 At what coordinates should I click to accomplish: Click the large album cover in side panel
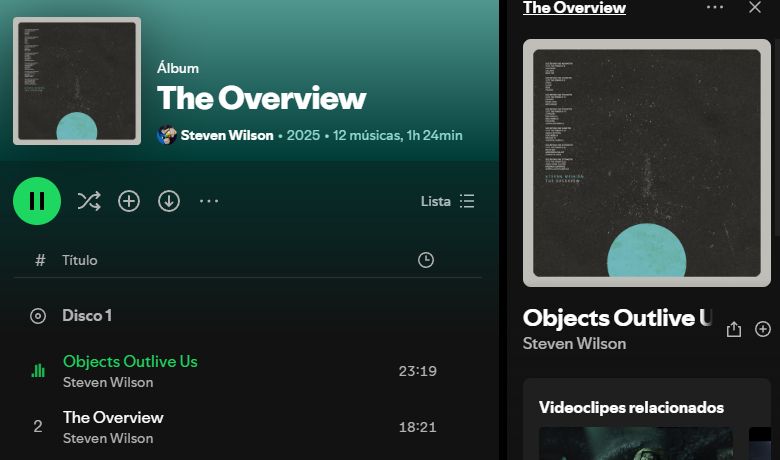647,163
